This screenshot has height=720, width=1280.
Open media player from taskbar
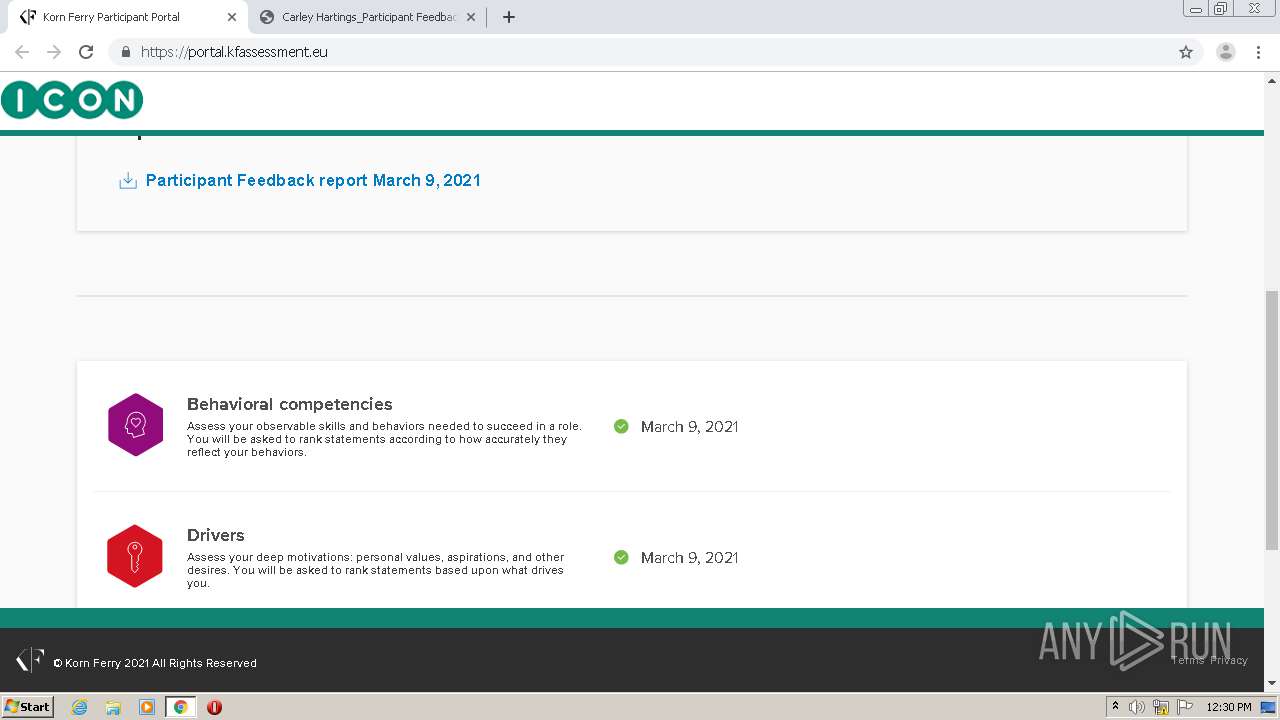(x=147, y=707)
